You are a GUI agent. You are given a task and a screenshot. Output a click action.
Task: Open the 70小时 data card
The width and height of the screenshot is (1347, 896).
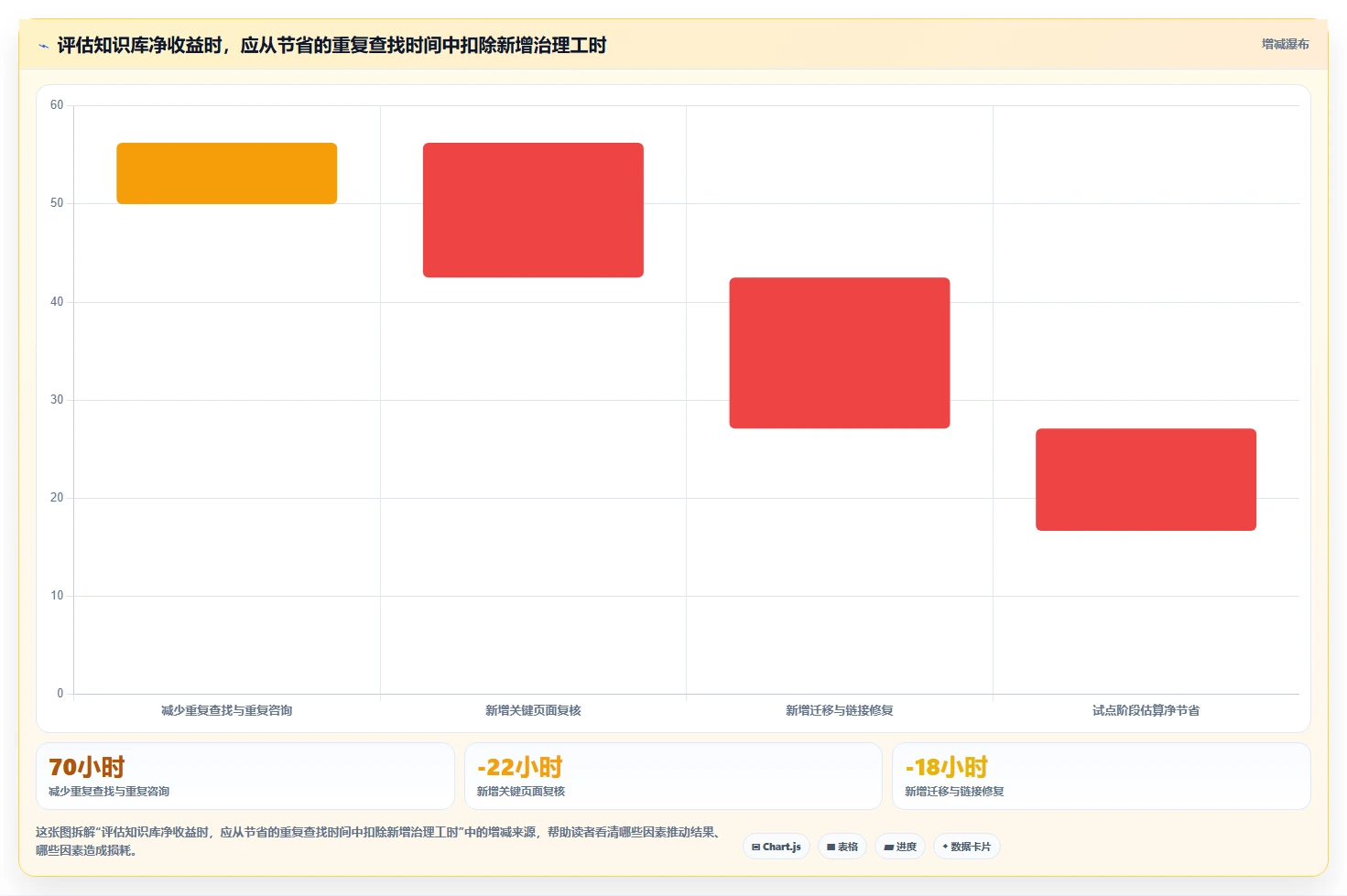click(245, 776)
